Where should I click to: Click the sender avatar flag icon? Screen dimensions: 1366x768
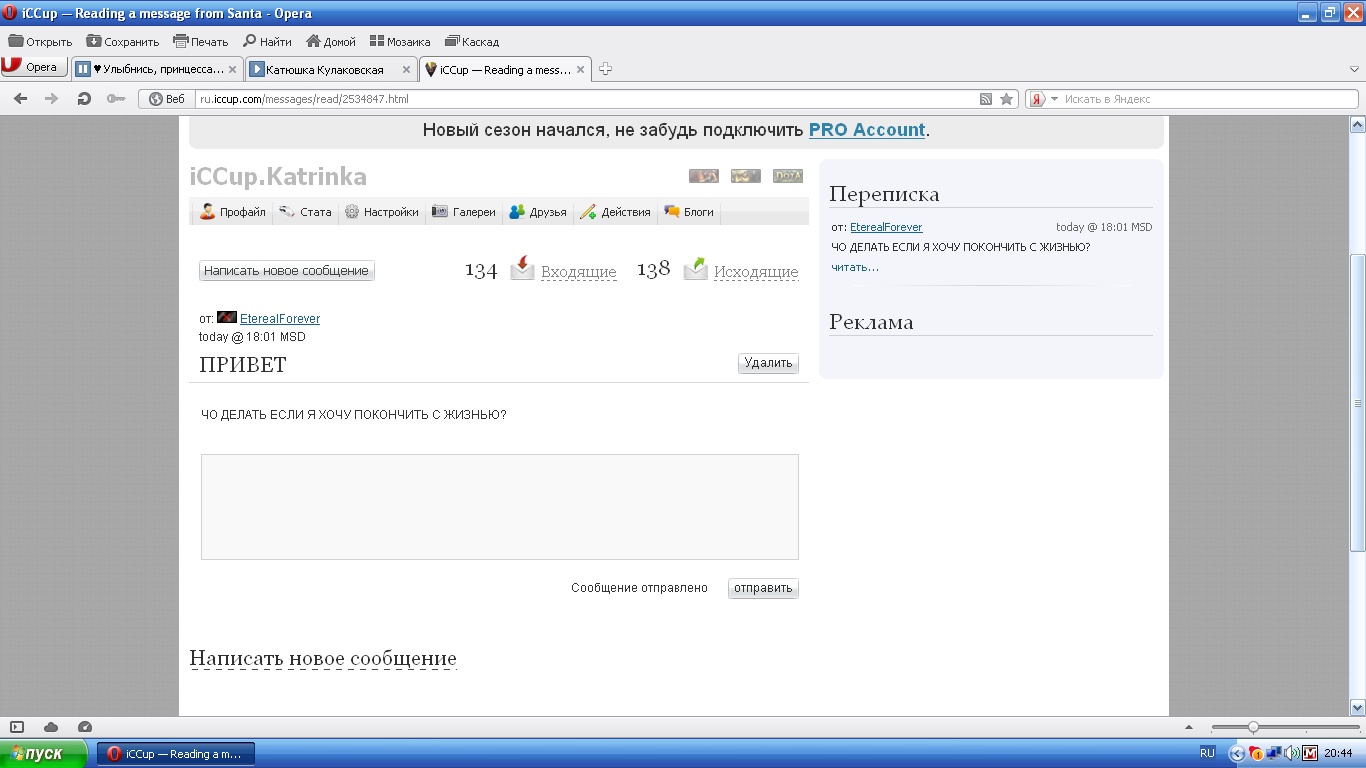point(227,318)
